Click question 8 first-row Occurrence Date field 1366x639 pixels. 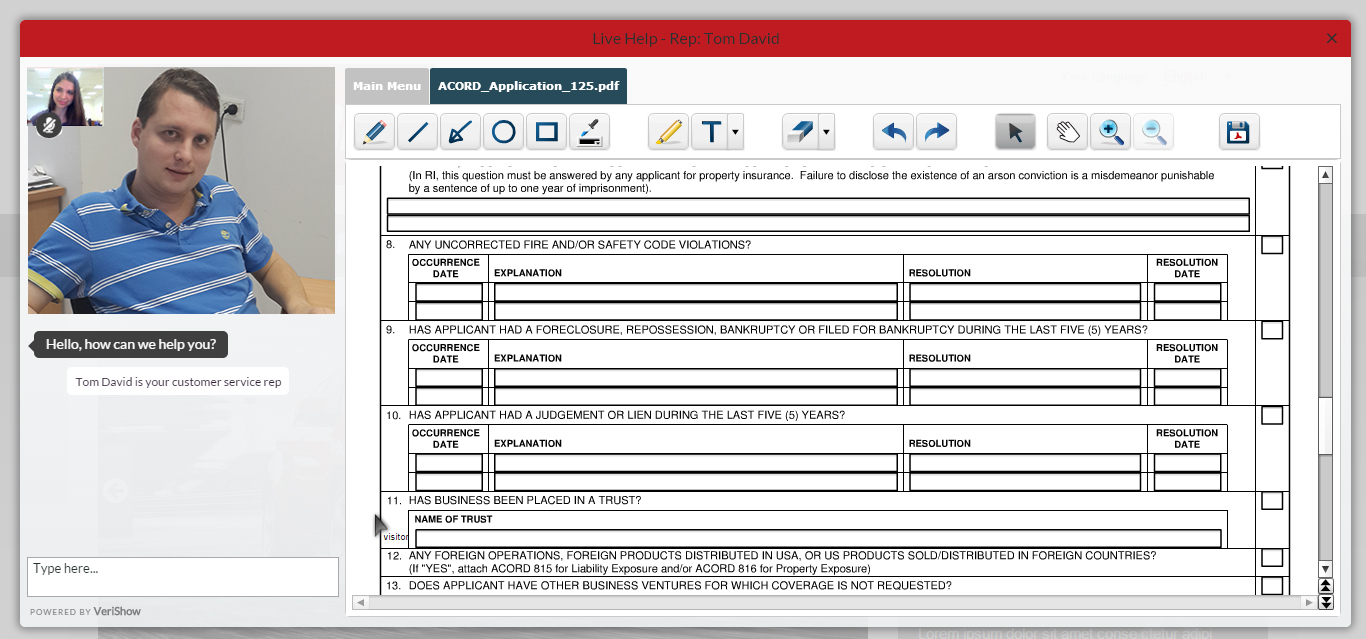tap(449, 292)
